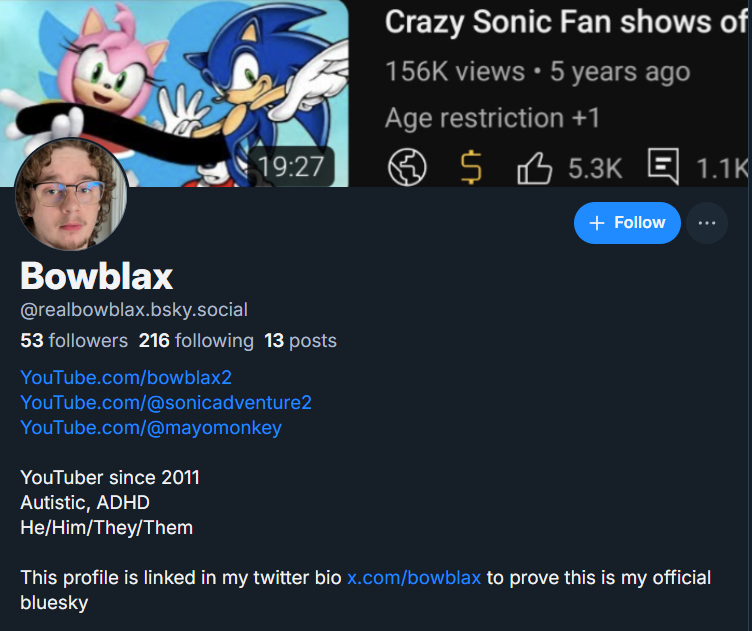Click the comments icon near 1.1K
The height and width of the screenshot is (631, 752).
click(x=663, y=167)
